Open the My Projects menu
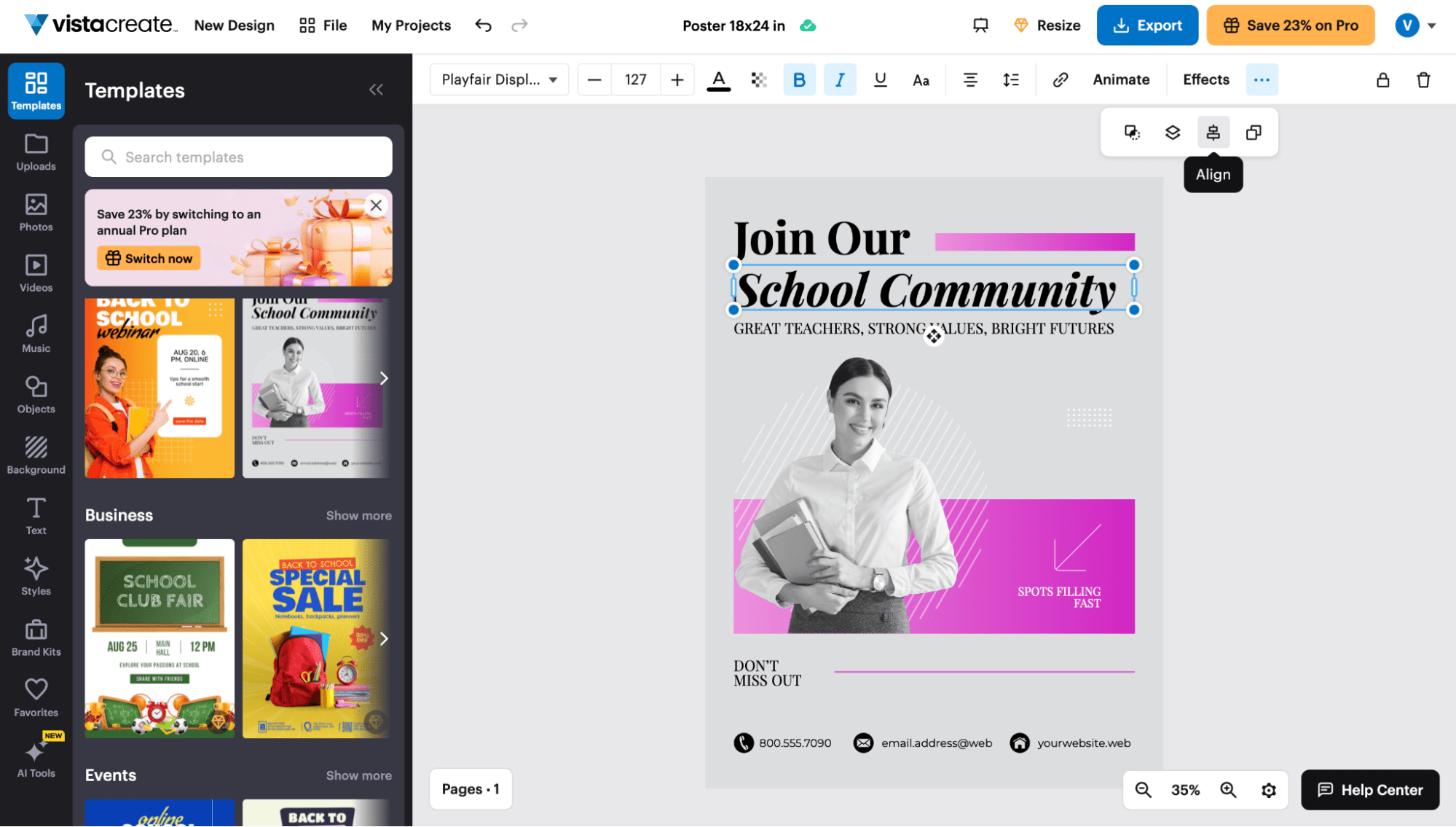The width and height of the screenshot is (1456, 827). click(x=410, y=25)
